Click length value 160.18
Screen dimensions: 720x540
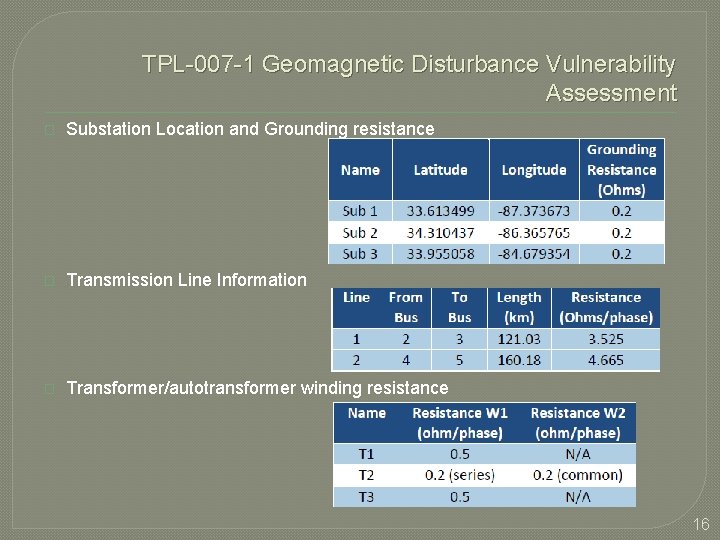click(519, 360)
